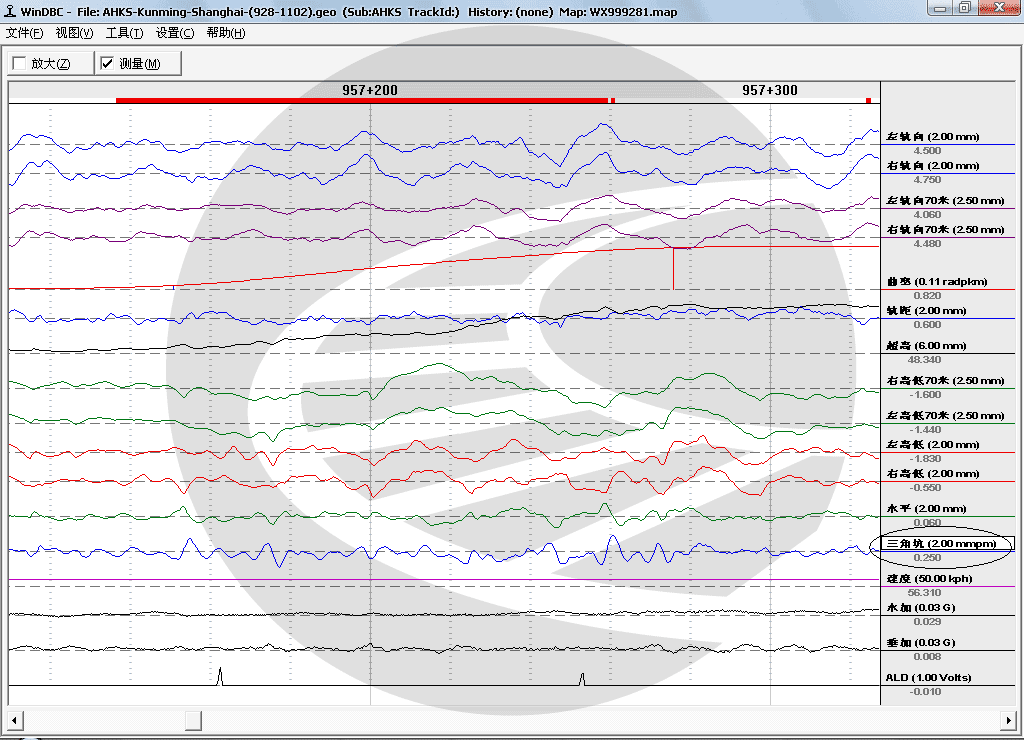1024x740 pixels.
Task: Select the 水平 (2.00 mm) channel label
Action: 926,509
